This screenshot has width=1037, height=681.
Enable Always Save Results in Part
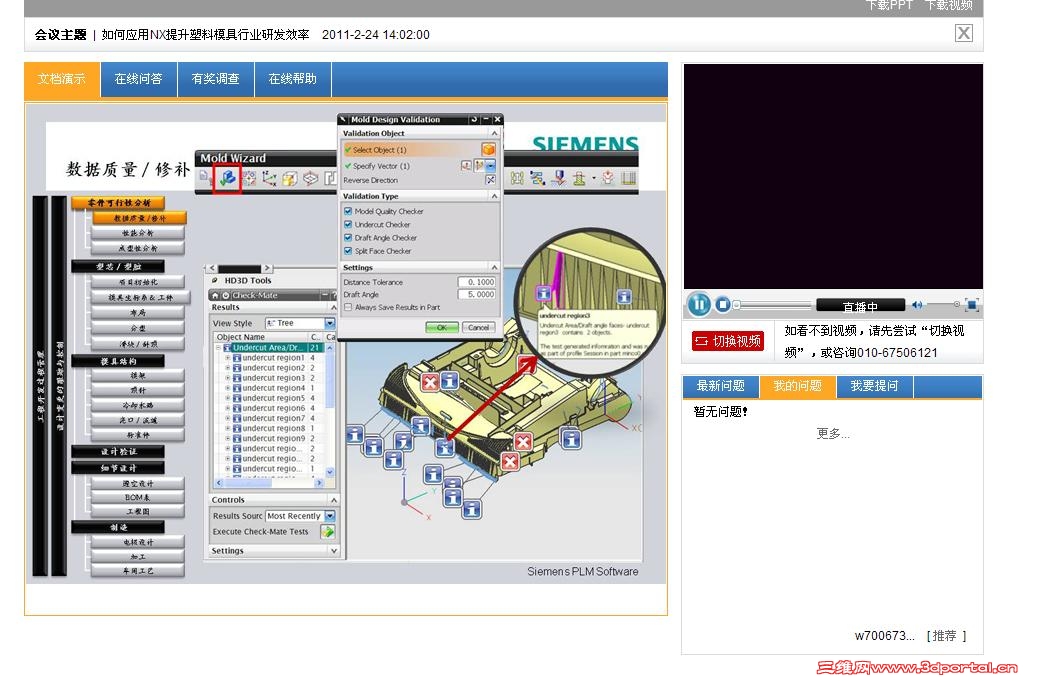click(348, 307)
